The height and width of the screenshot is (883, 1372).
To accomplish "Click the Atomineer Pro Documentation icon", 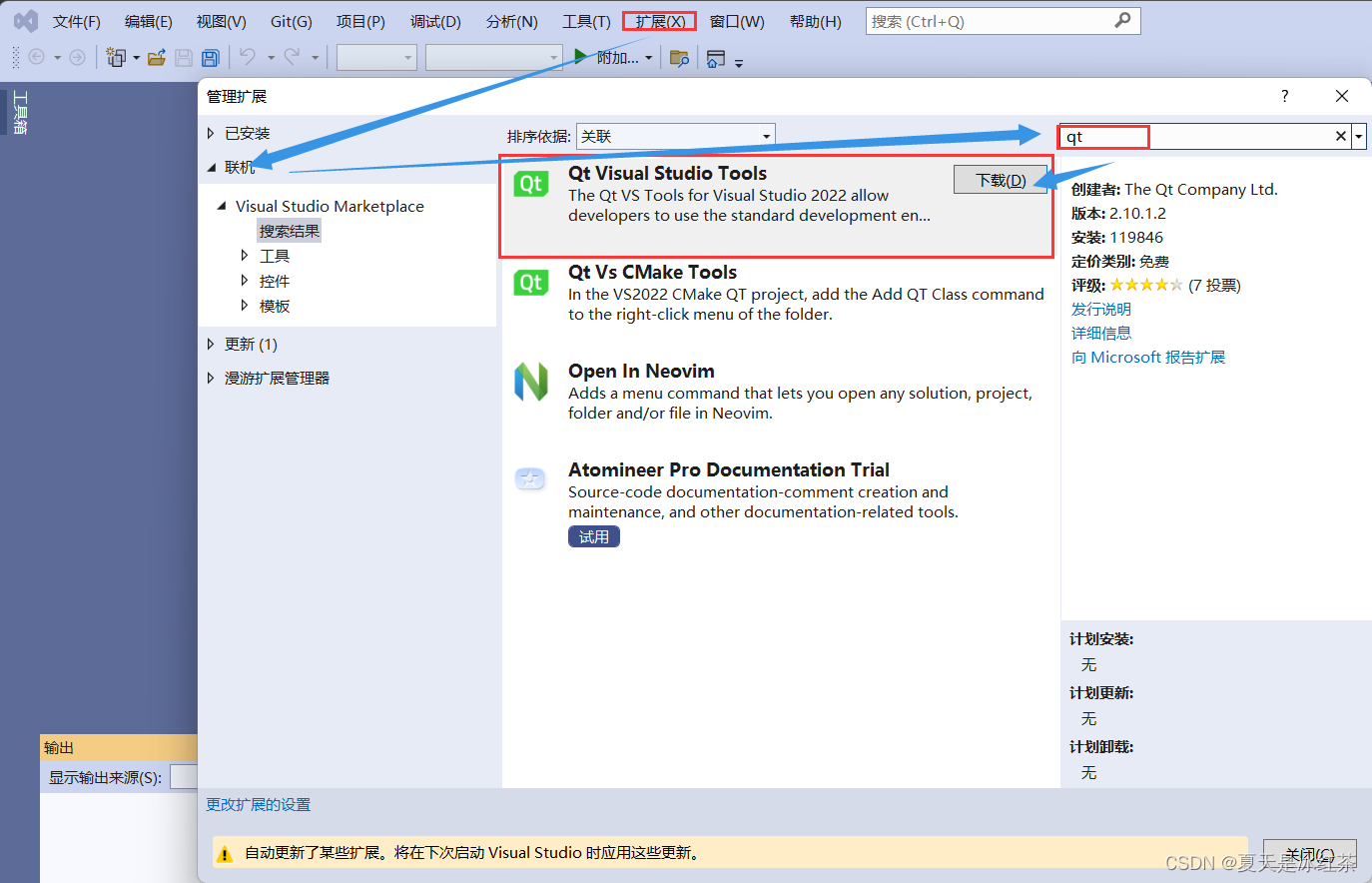I will tap(530, 479).
